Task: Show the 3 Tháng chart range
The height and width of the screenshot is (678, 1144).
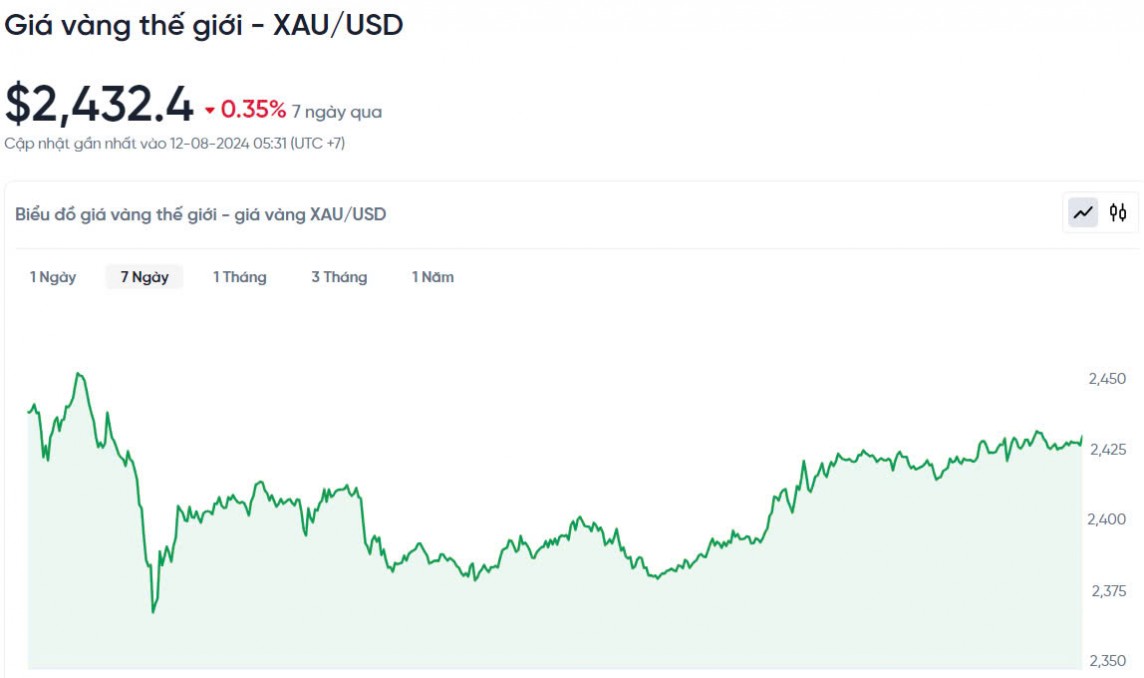Action: point(339,277)
